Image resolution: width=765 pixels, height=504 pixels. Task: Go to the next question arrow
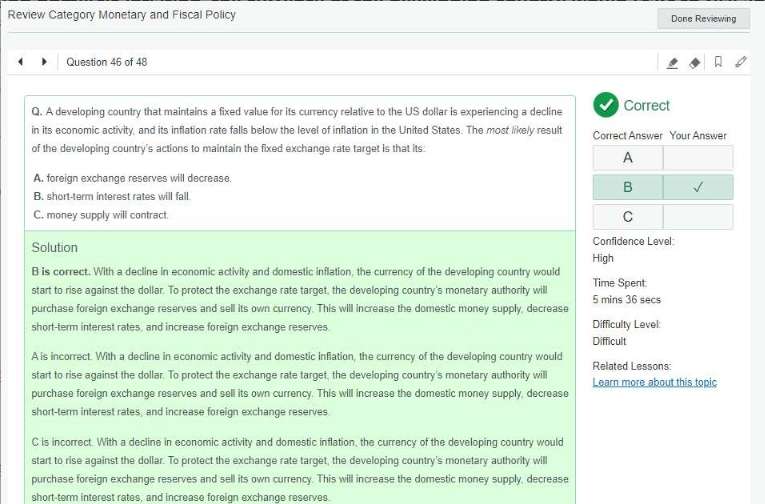click(43, 62)
